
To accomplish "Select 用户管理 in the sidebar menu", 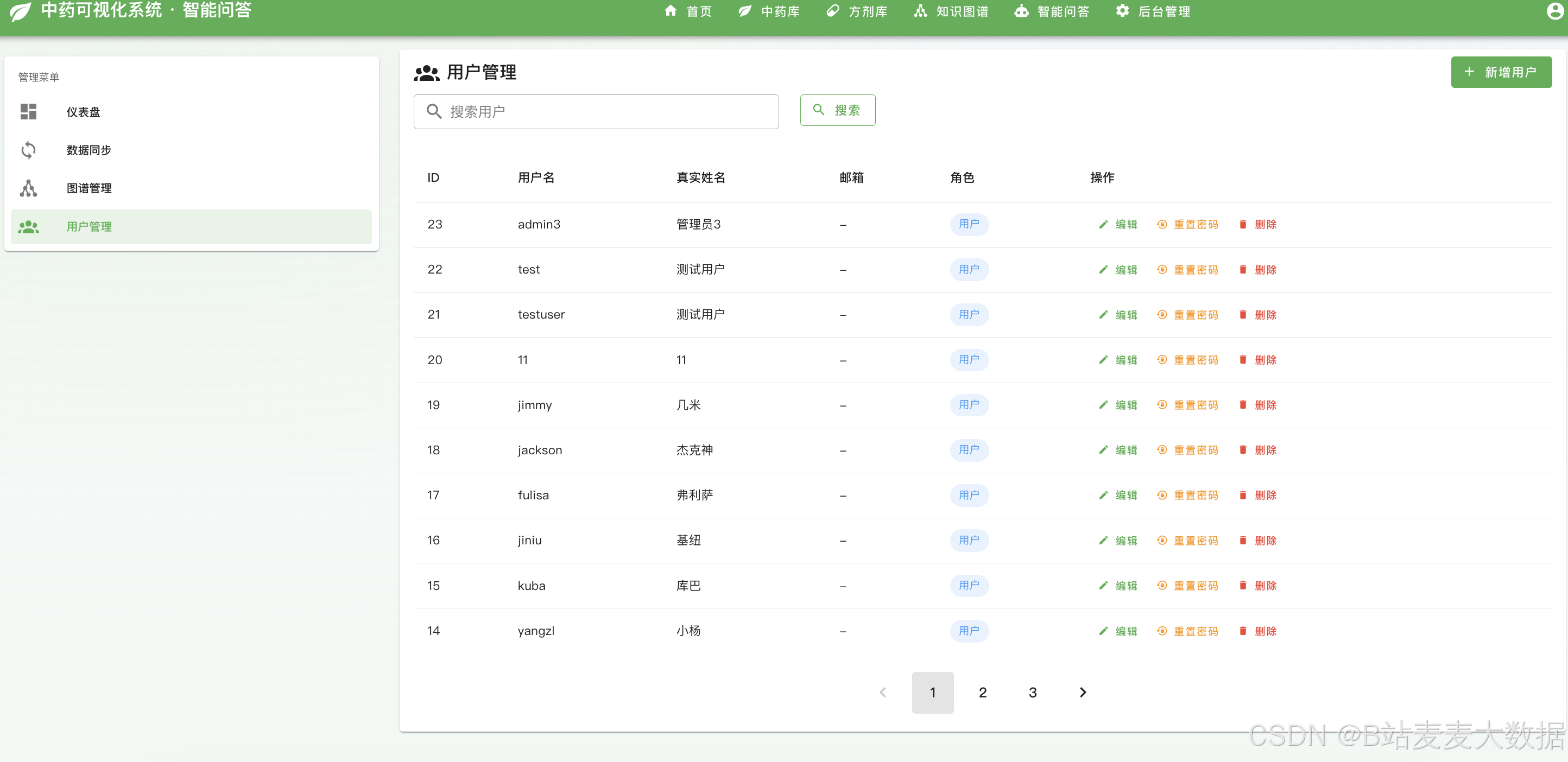I will tap(89, 226).
